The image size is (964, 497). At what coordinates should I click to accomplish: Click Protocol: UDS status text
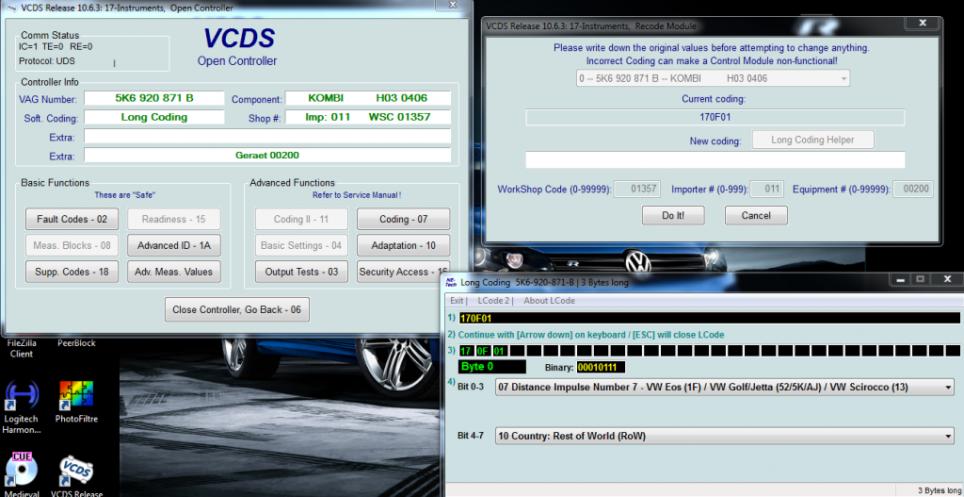(47, 61)
